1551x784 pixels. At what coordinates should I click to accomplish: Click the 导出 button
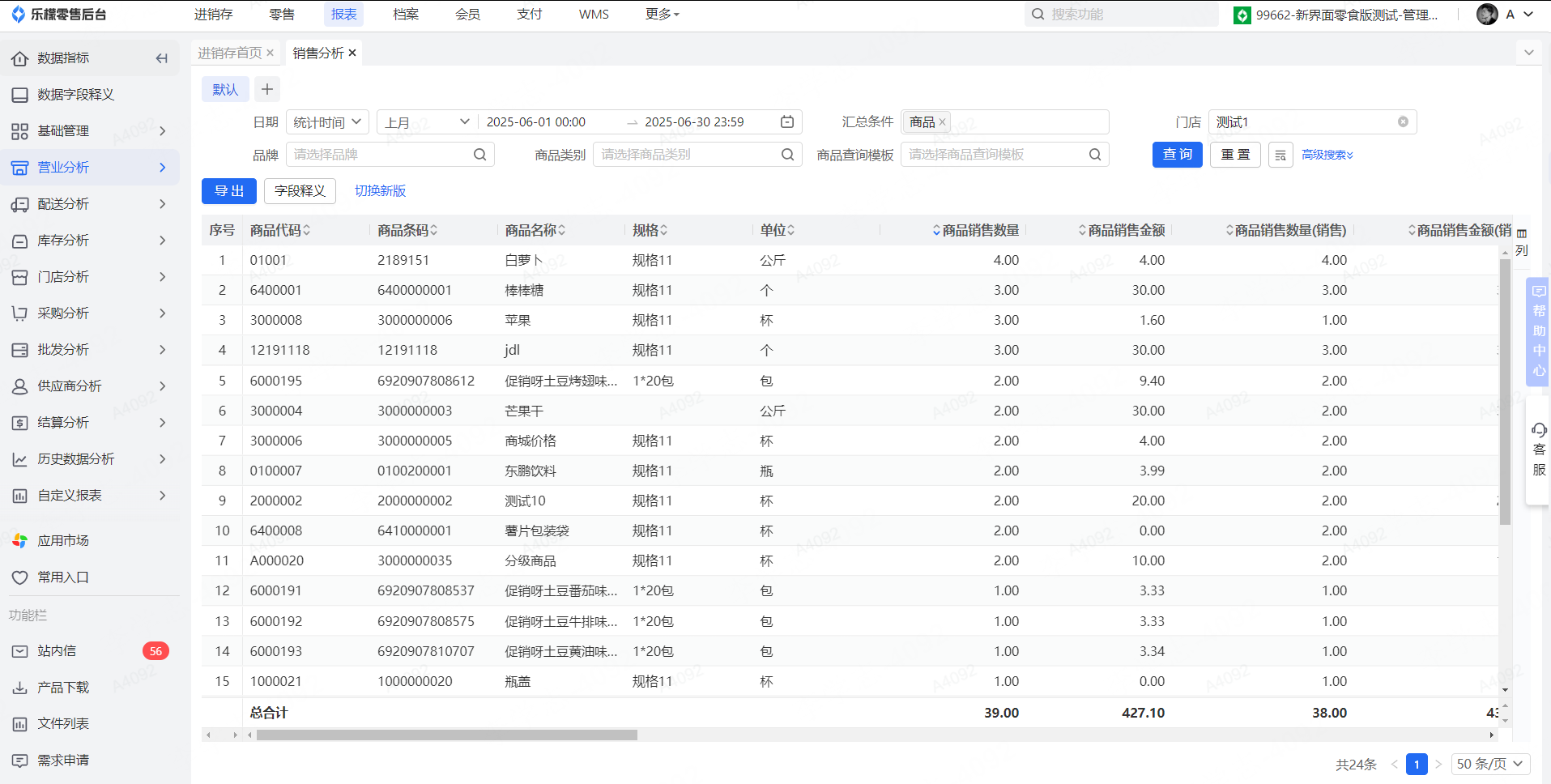point(229,191)
